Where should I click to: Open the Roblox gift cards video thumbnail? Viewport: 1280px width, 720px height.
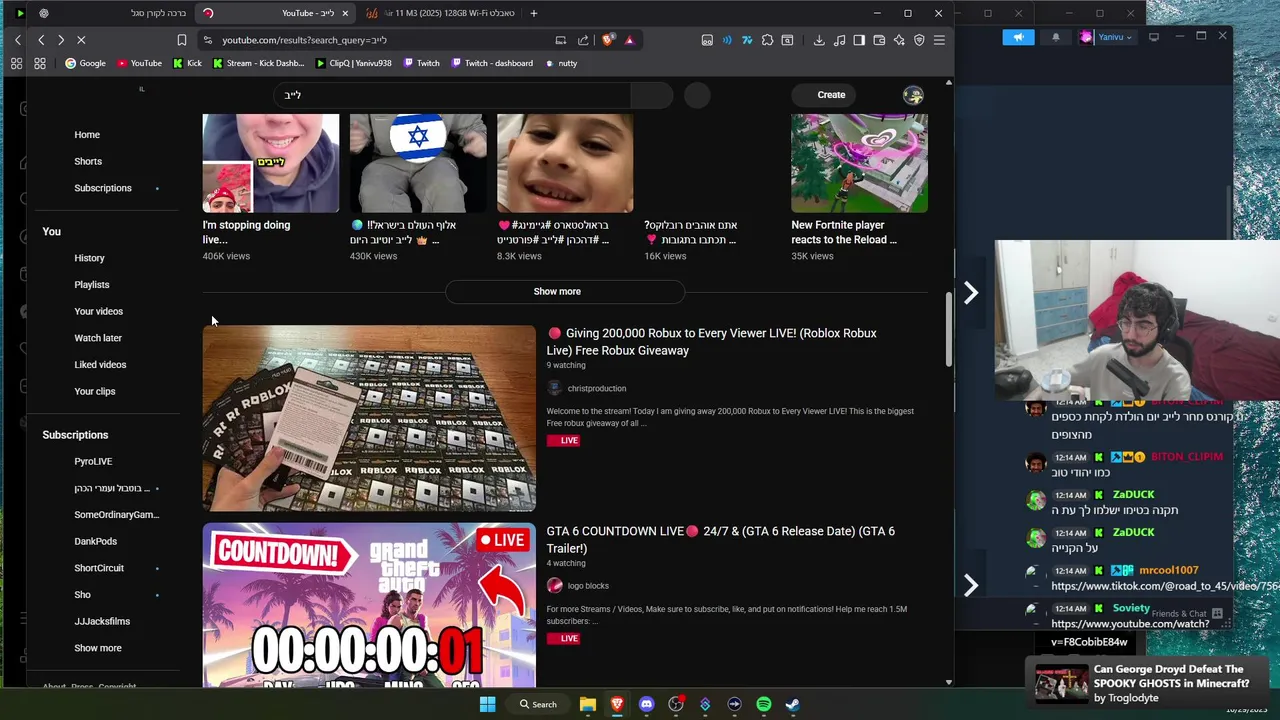tap(369, 418)
